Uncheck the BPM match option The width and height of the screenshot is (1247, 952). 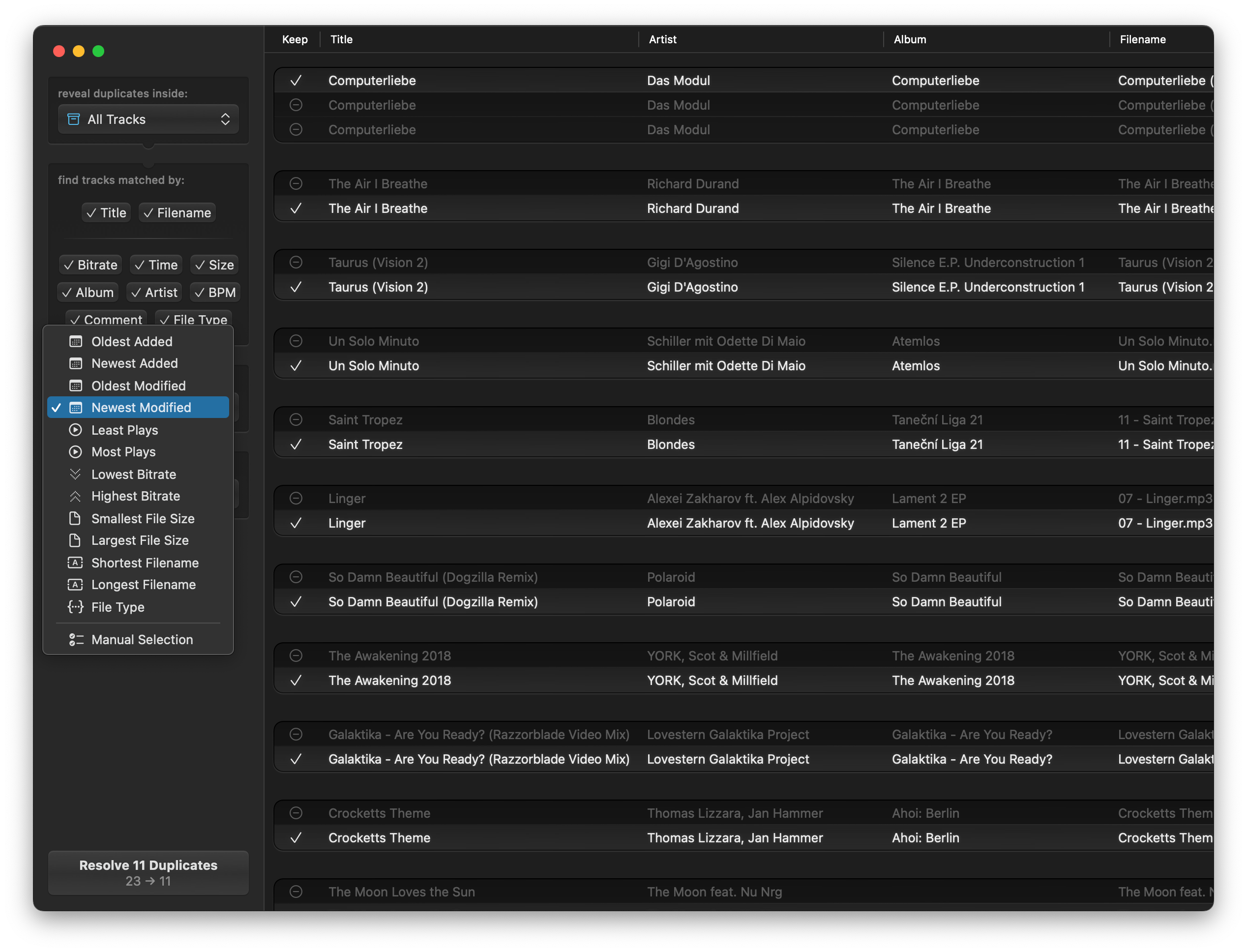(215, 293)
